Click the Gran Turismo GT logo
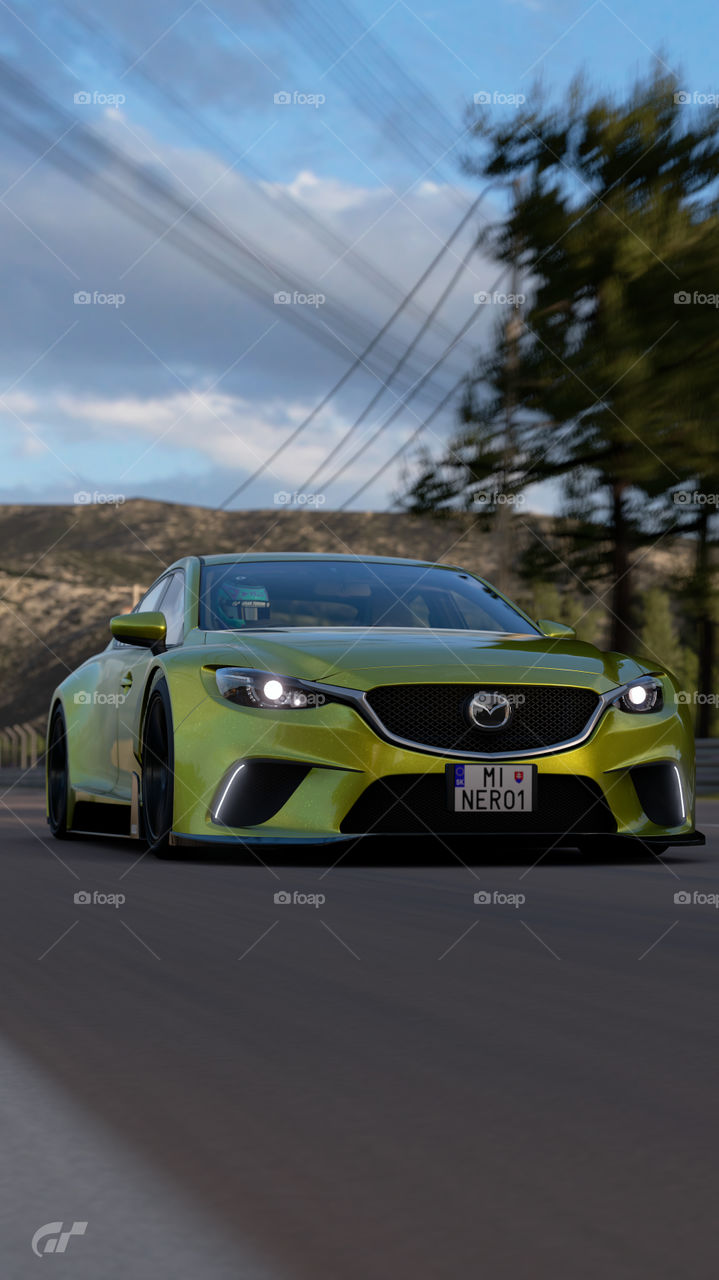This screenshot has height=1280, width=719. click(x=59, y=1238)
